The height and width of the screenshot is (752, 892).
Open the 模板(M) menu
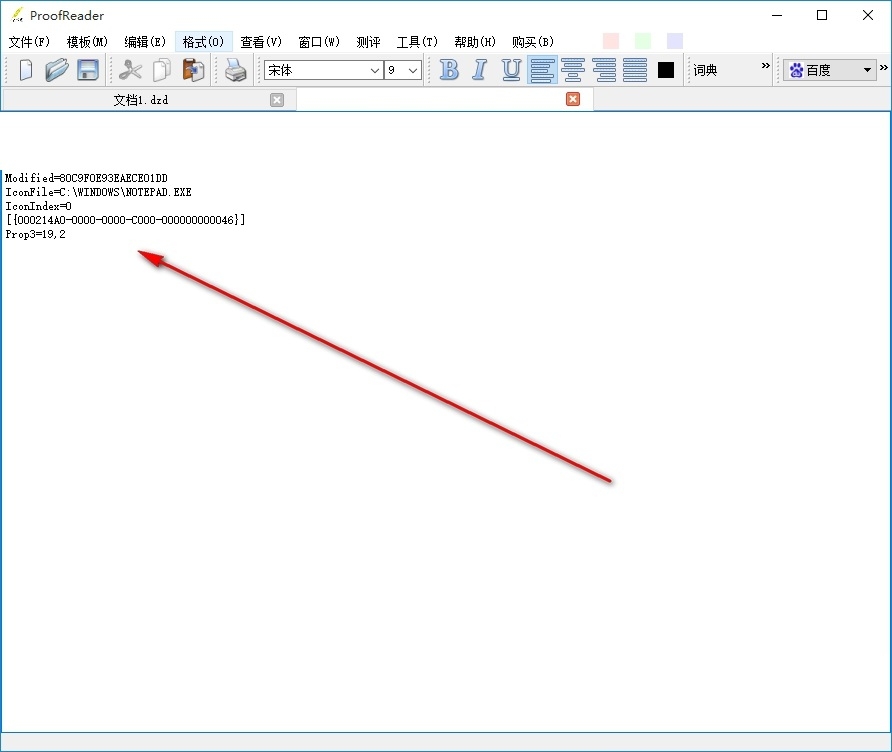[x=87, y=42]
